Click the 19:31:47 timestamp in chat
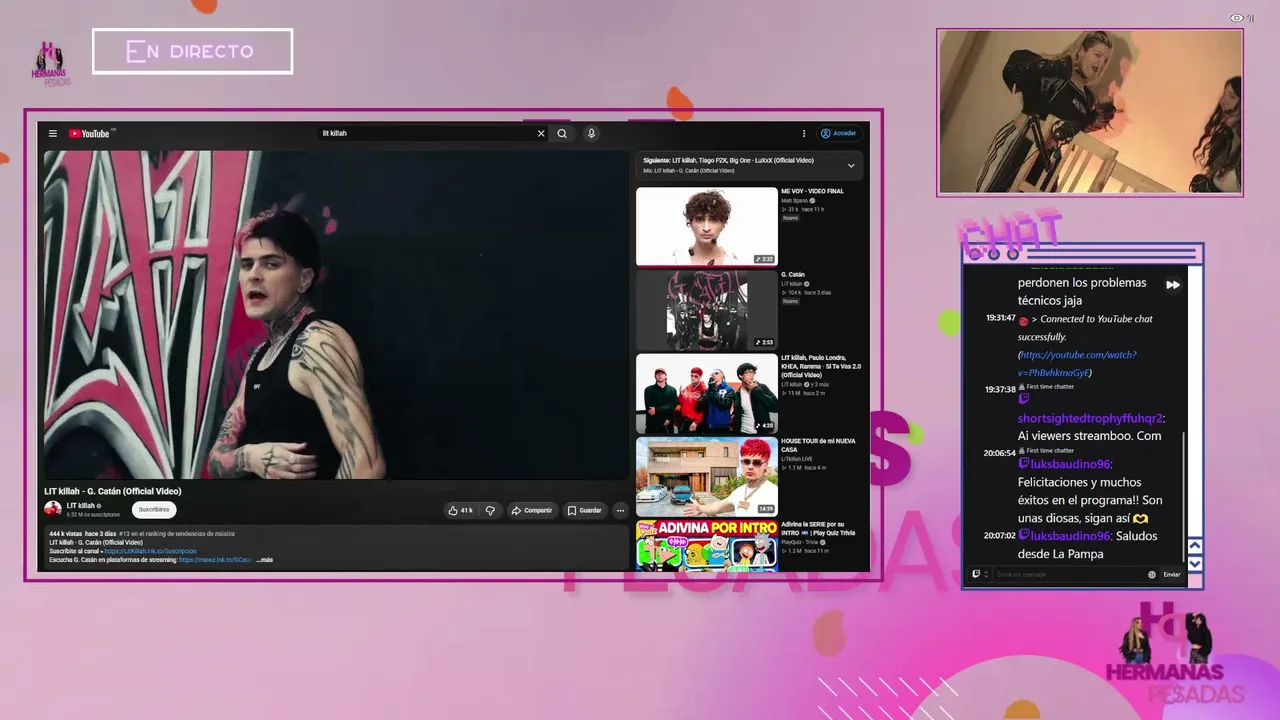1280x720 pixels. pos(1001,318)
